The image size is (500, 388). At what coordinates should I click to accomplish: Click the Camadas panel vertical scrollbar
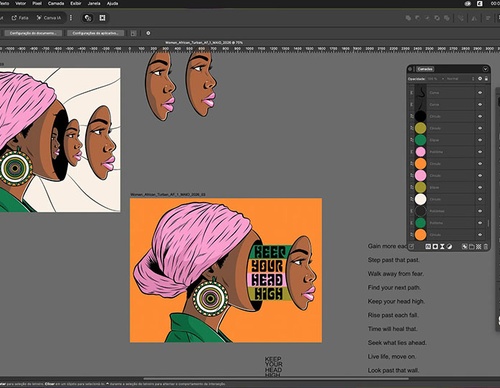489,223
